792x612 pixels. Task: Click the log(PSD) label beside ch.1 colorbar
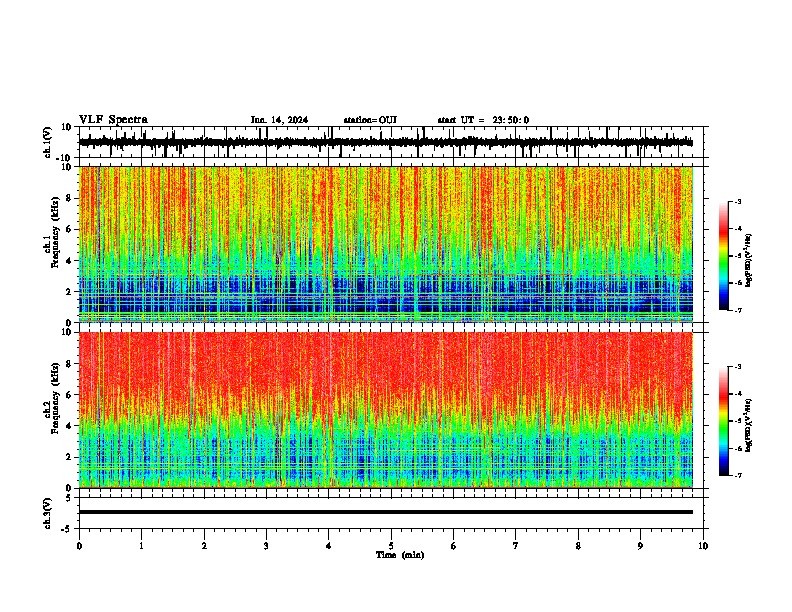click(x=748, y=261)
